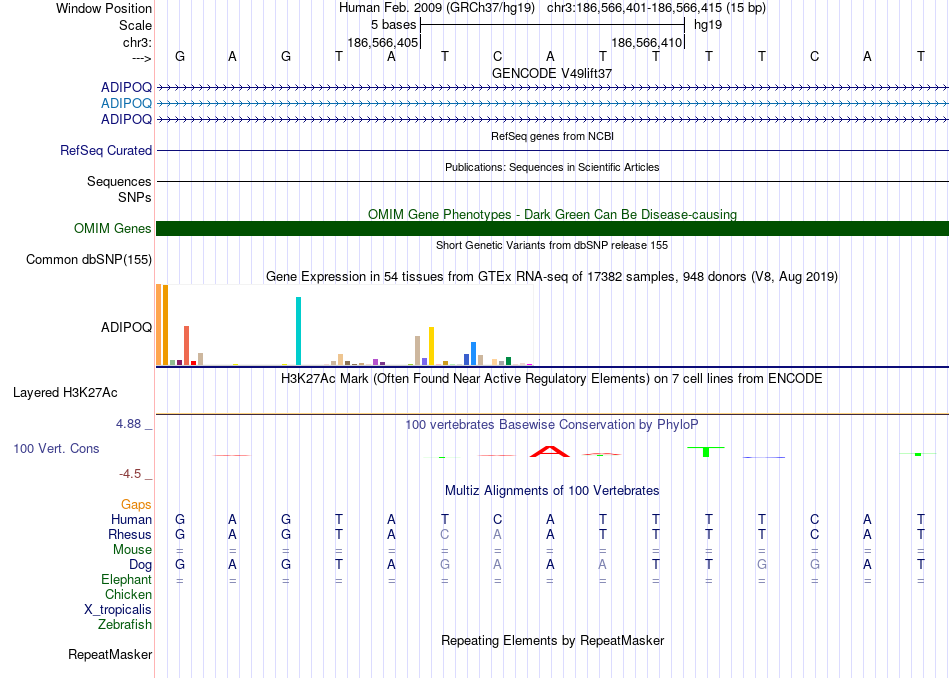Click the Scale label in the ruler
The image size is (950, 678).
[135, 25]
